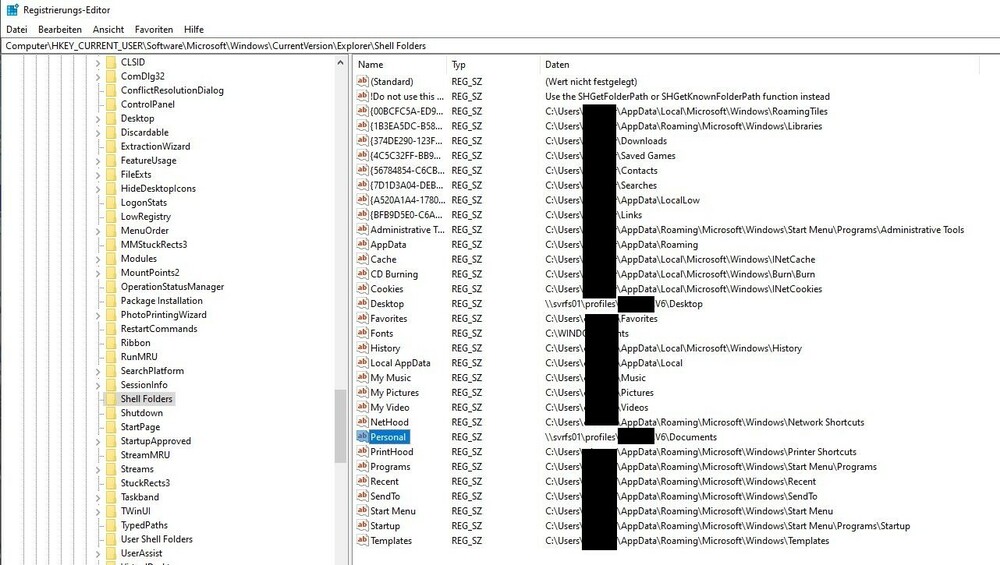Expand the ComDlg32 registry key
The image size is (1000, 565).
pyautogui.click(x=98, y=76)
